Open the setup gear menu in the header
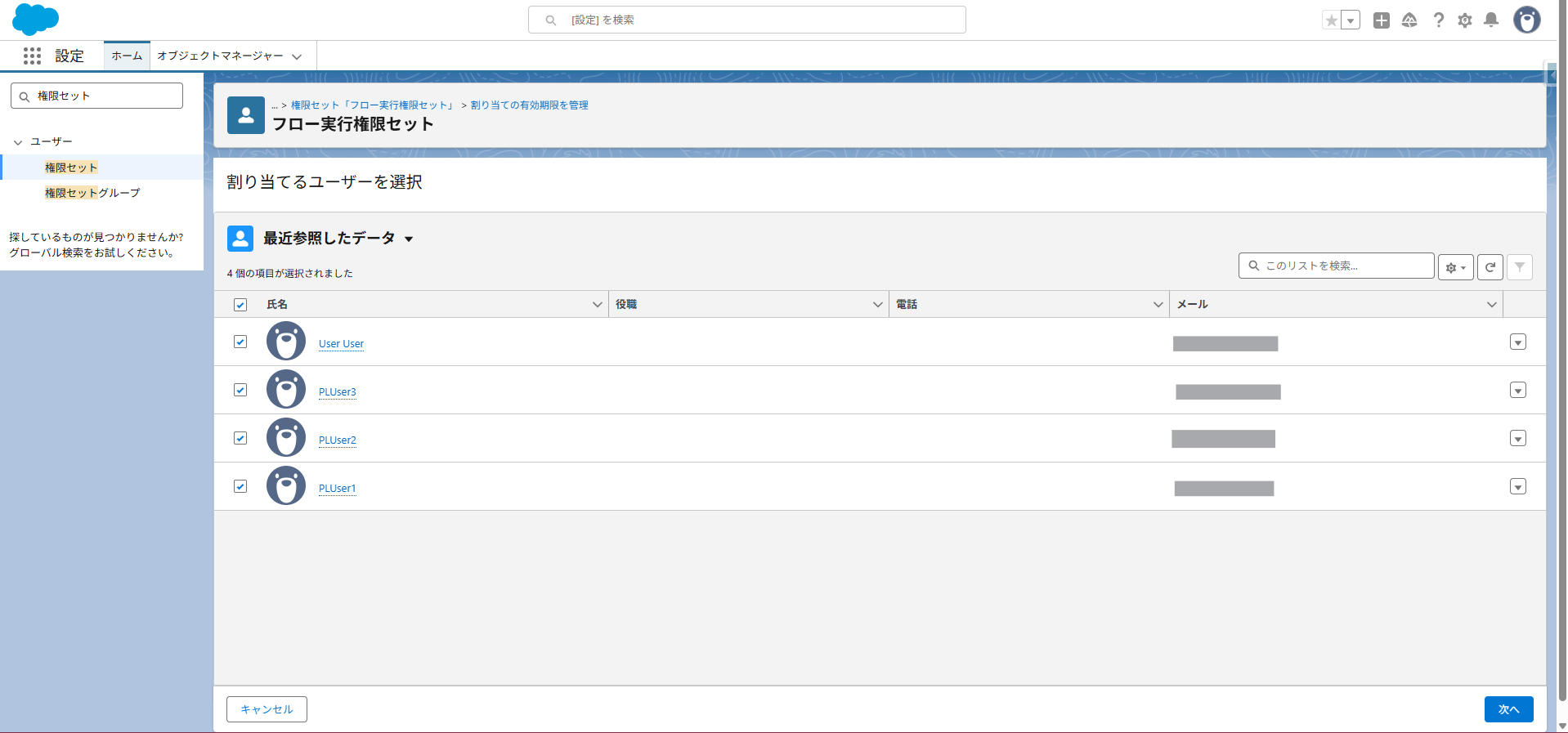The height and width of the screenshot is (733, 1568). coord(1464,20)
